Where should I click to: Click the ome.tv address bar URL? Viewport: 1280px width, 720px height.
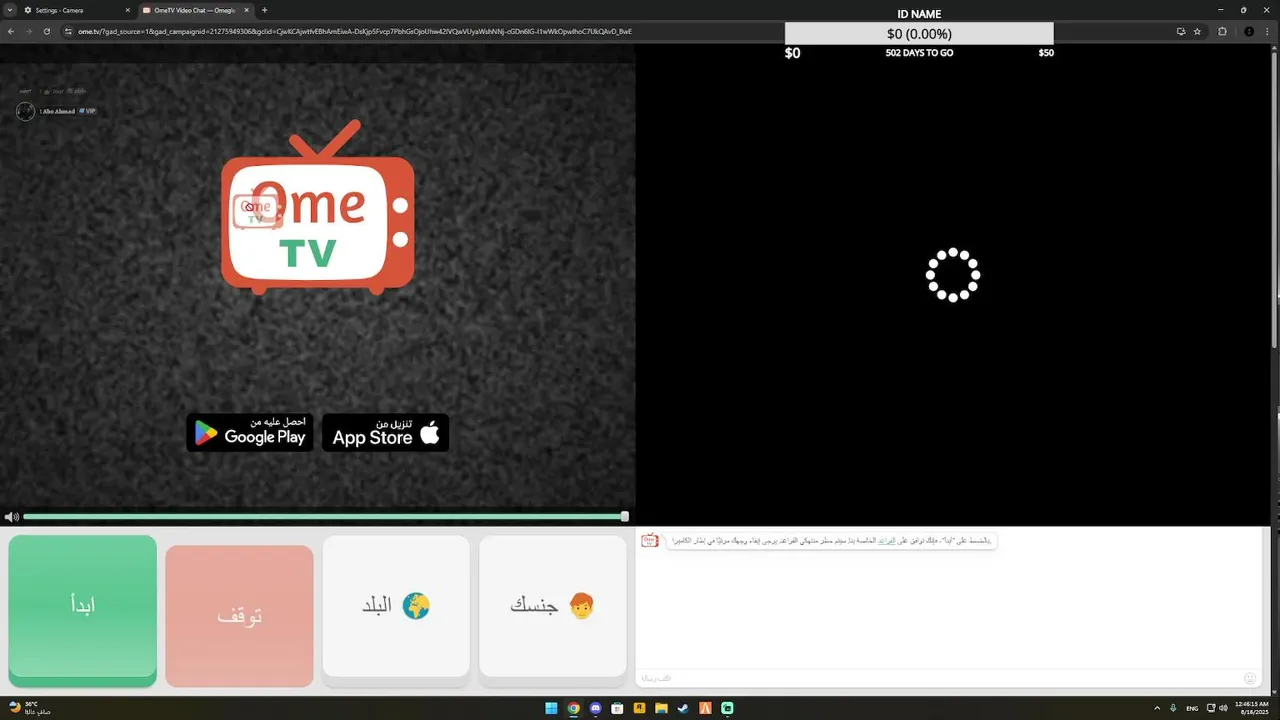pyautogui.click(x=355, y=31)
